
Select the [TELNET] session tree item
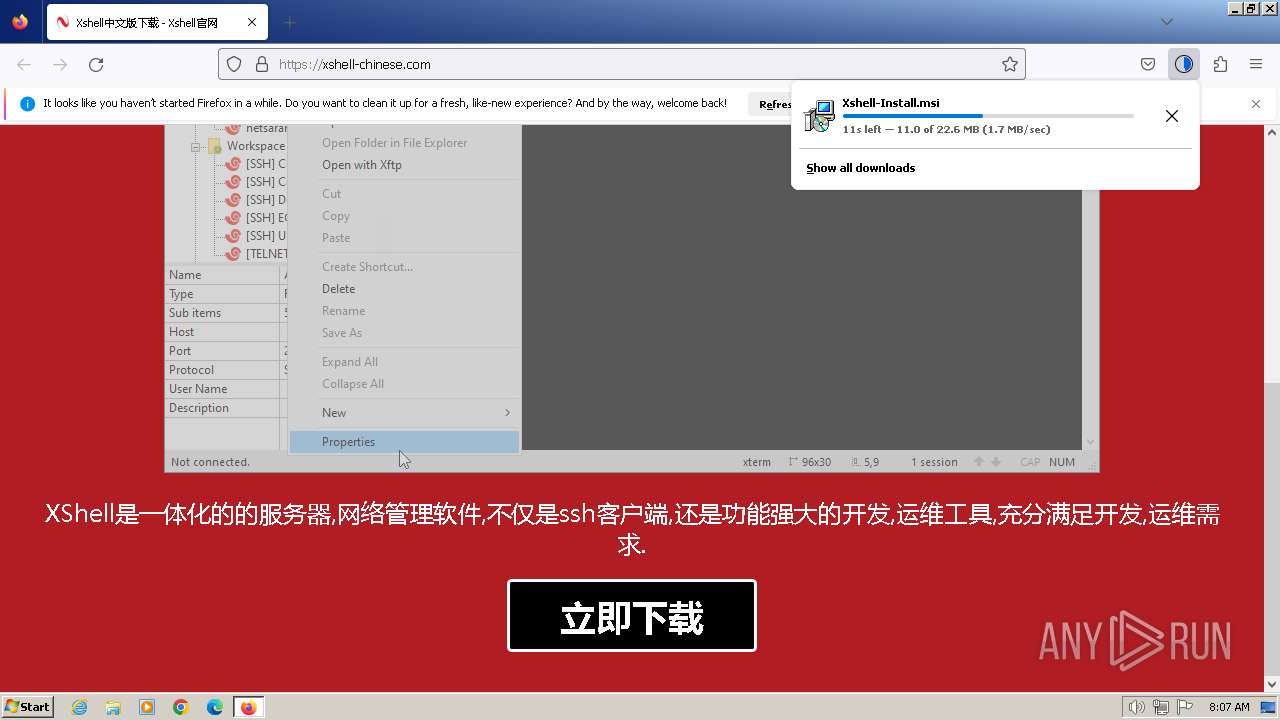pos(265,254)
